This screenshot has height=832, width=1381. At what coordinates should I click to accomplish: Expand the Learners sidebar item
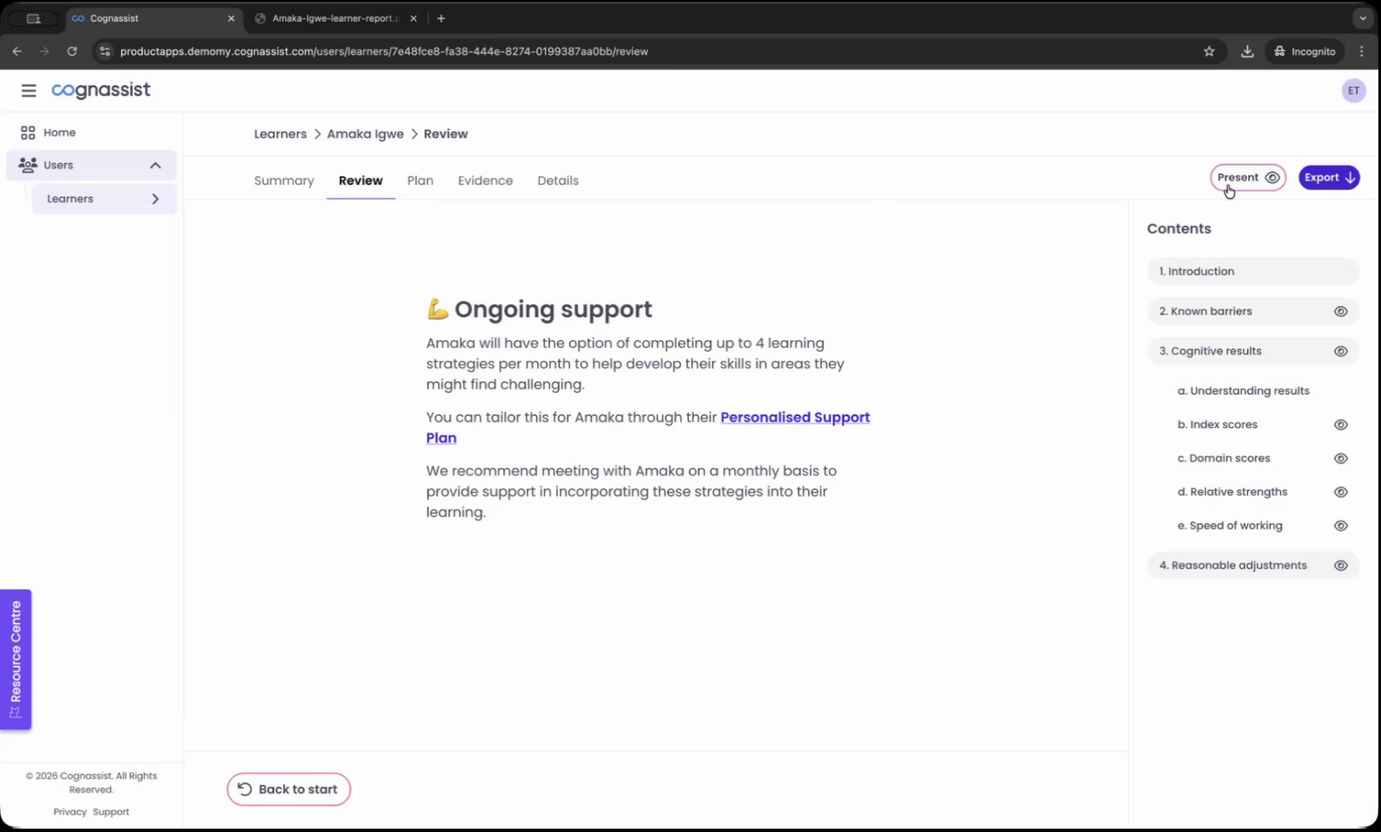pyautogui.click(x=155, y=199)
